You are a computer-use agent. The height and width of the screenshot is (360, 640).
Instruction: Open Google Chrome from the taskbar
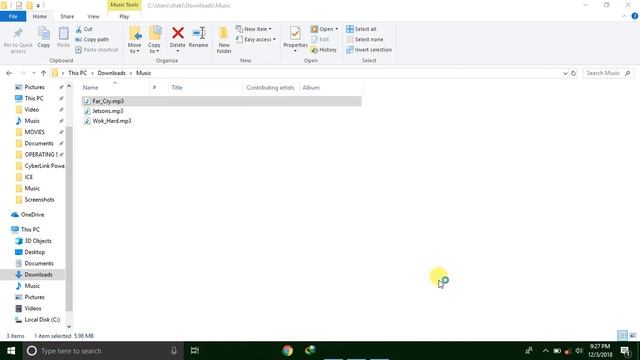pos(287,351)
